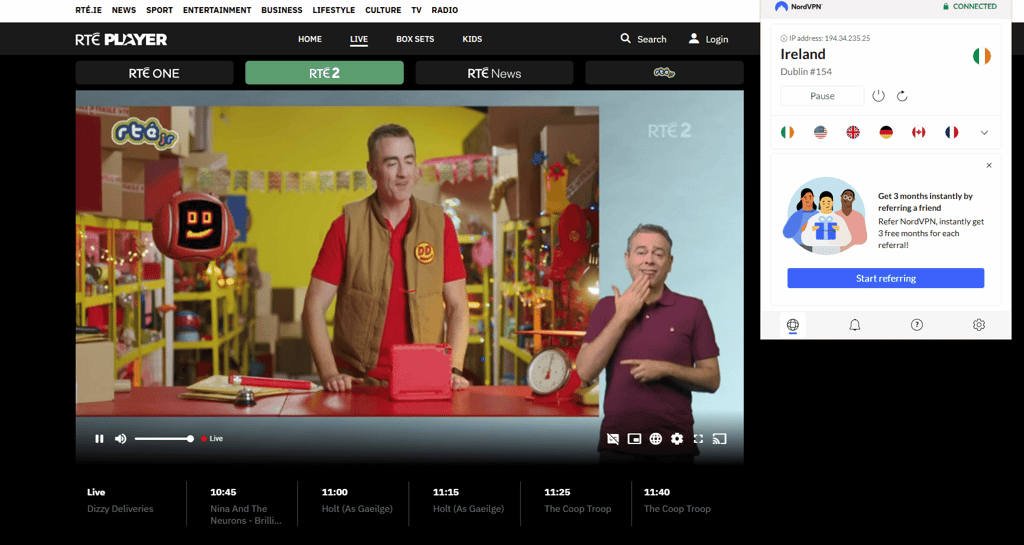The height and width of the screenshot is (545, 1024).
Task: Click the IP address 194.34.235.25 text
Action: pyautogui.click(x=829, y=38)
